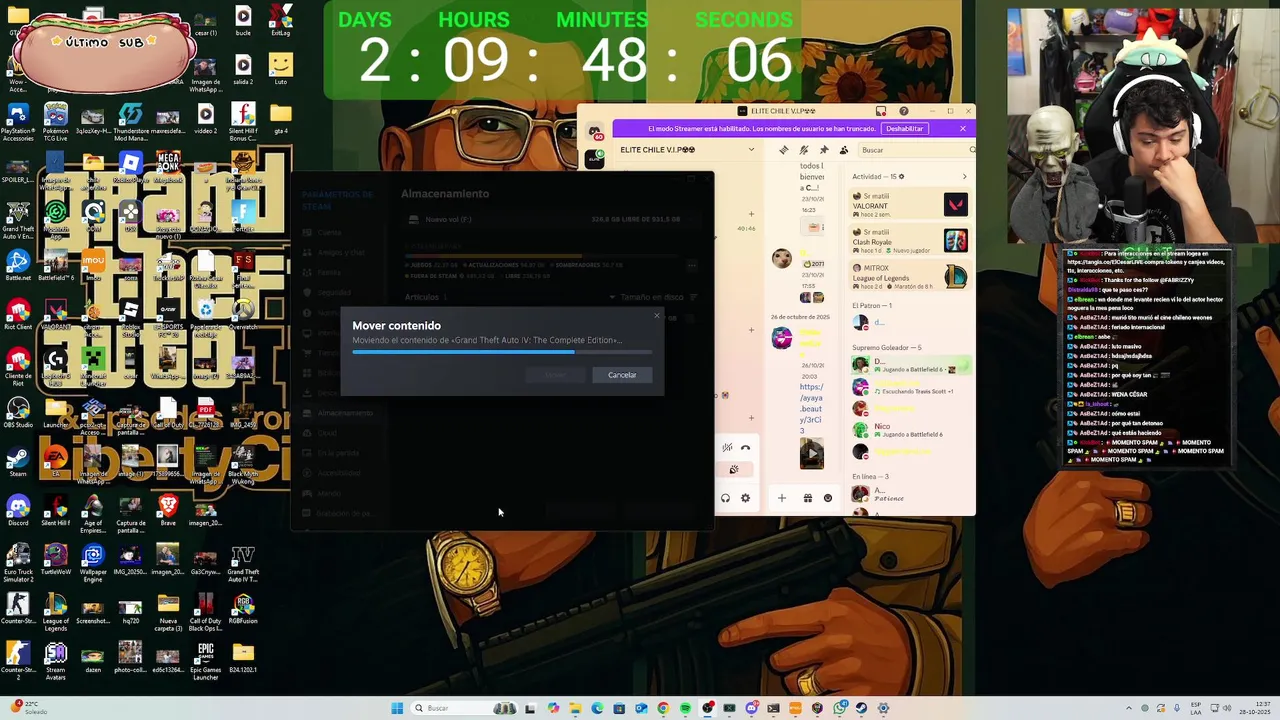Viewport: 1280px width, 720px height.
Task: Open the EA app shortcut
Action: [56, 461]
